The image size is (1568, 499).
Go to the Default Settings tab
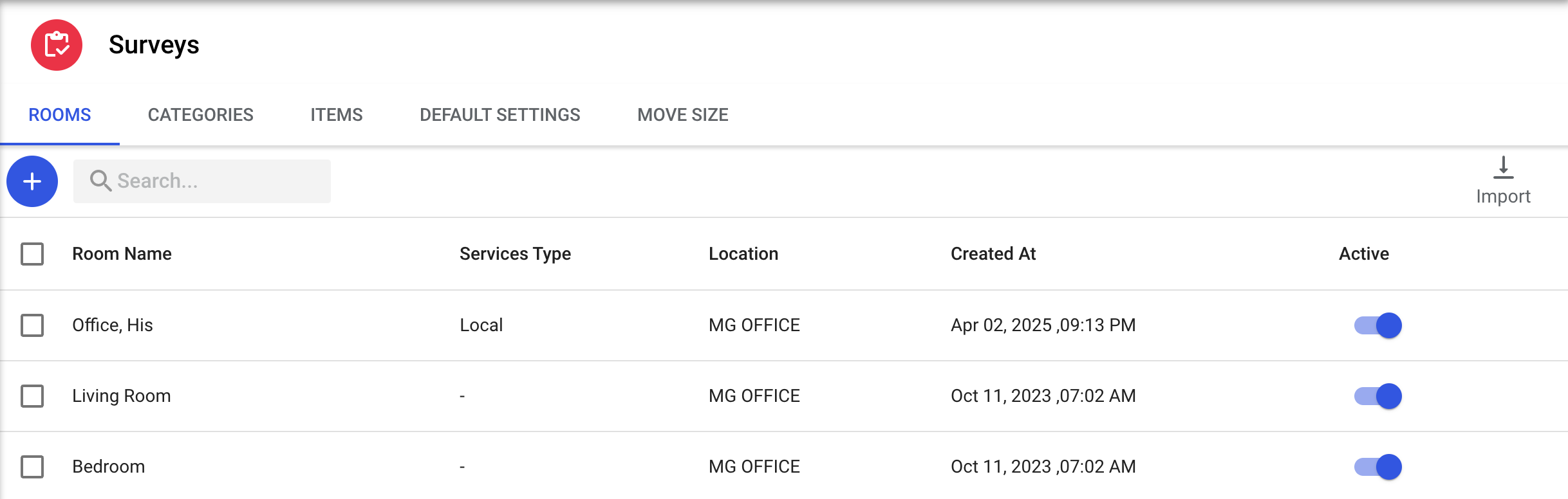pyautogui.click(x=499, y=114)
